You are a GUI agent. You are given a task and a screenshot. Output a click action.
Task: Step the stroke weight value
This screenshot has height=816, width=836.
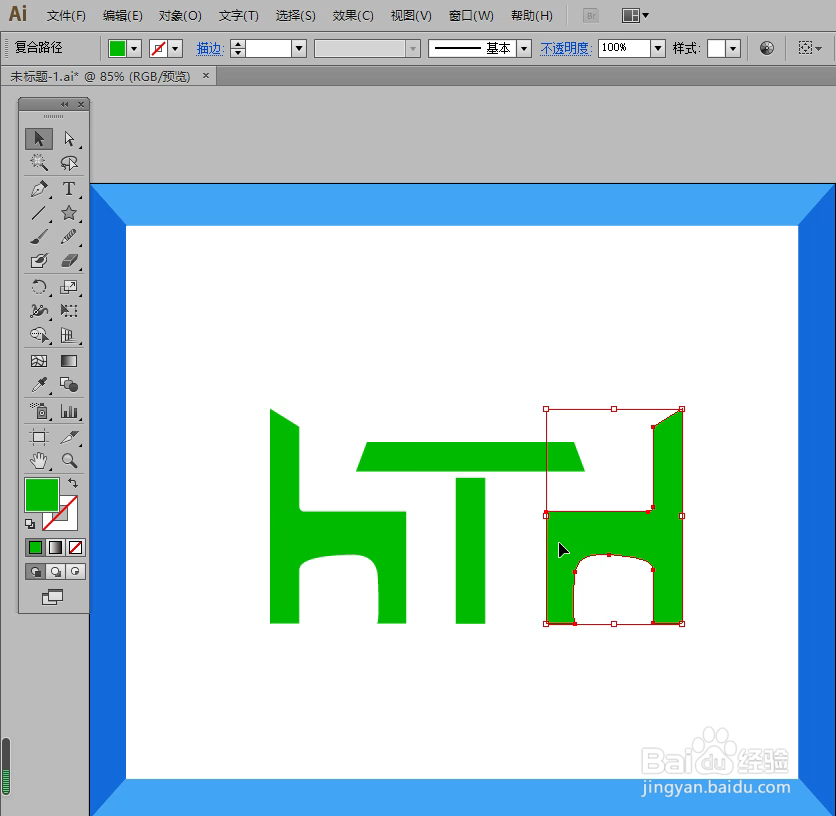click(238, 49)
